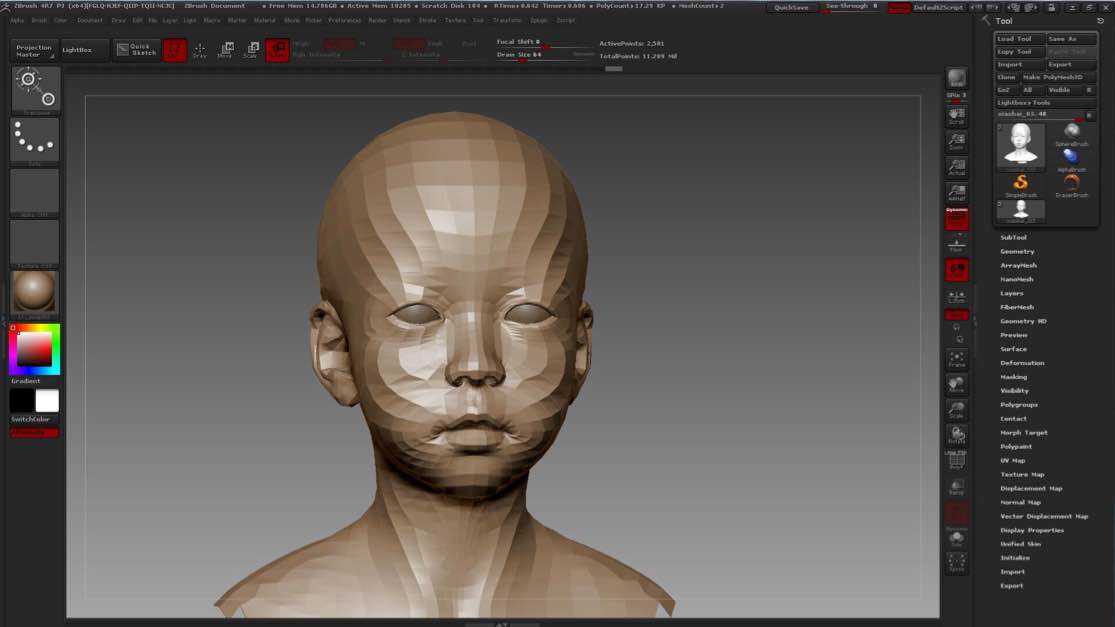Select the red Rotate transform mode on top shelf

coord(277,50)
